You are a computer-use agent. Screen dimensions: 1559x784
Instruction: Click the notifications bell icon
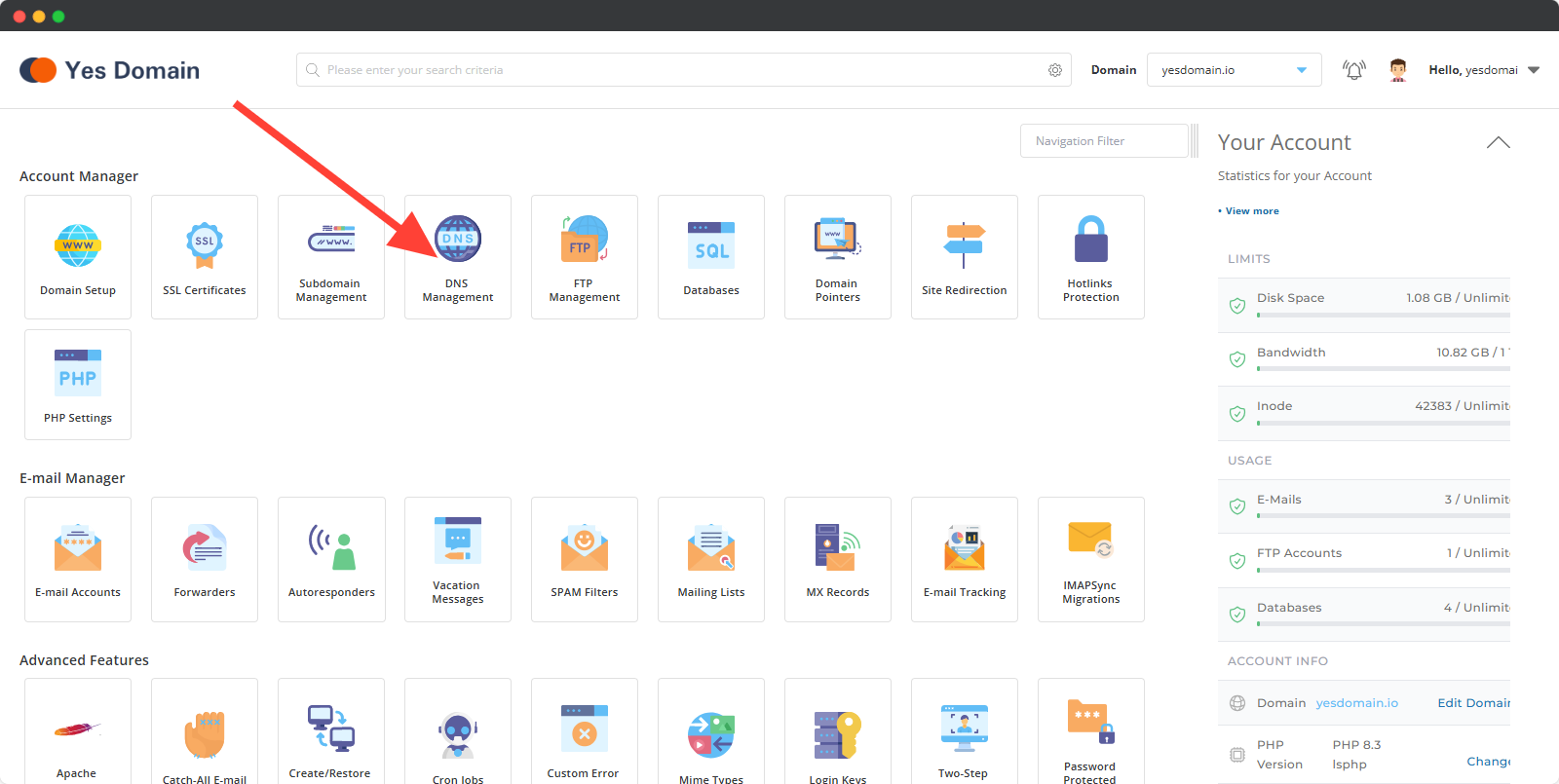[1353, 70]
